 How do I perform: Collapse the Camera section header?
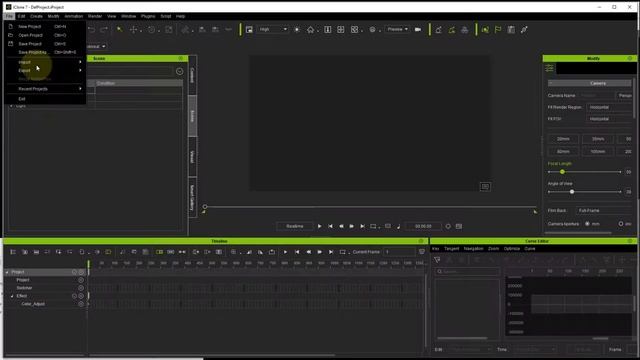coord(589,83)
